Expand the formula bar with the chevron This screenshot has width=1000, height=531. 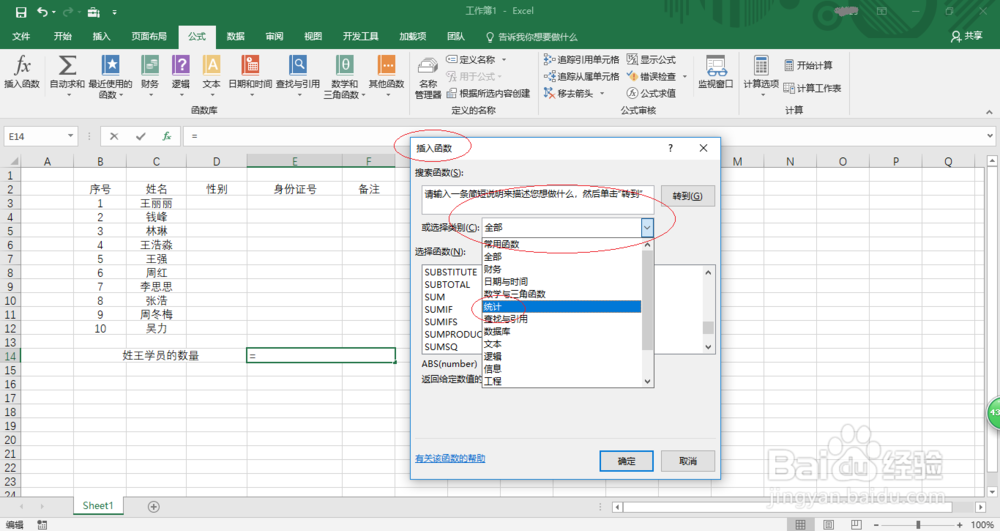[990, 136]
